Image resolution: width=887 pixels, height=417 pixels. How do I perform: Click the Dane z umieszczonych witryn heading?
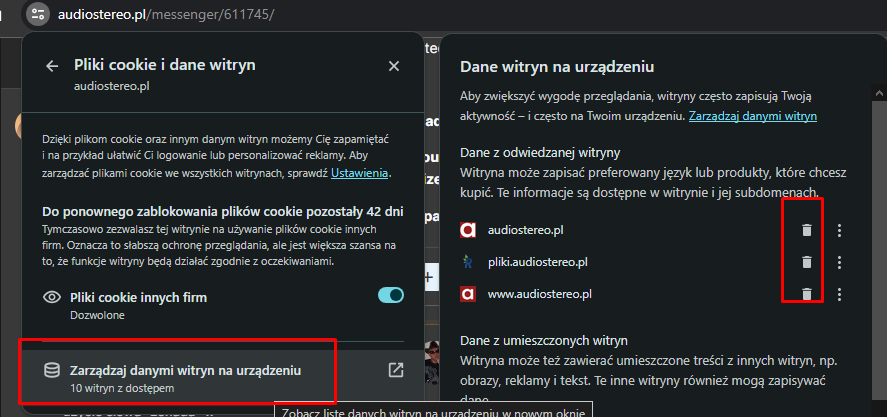click(x=544, y=341)
